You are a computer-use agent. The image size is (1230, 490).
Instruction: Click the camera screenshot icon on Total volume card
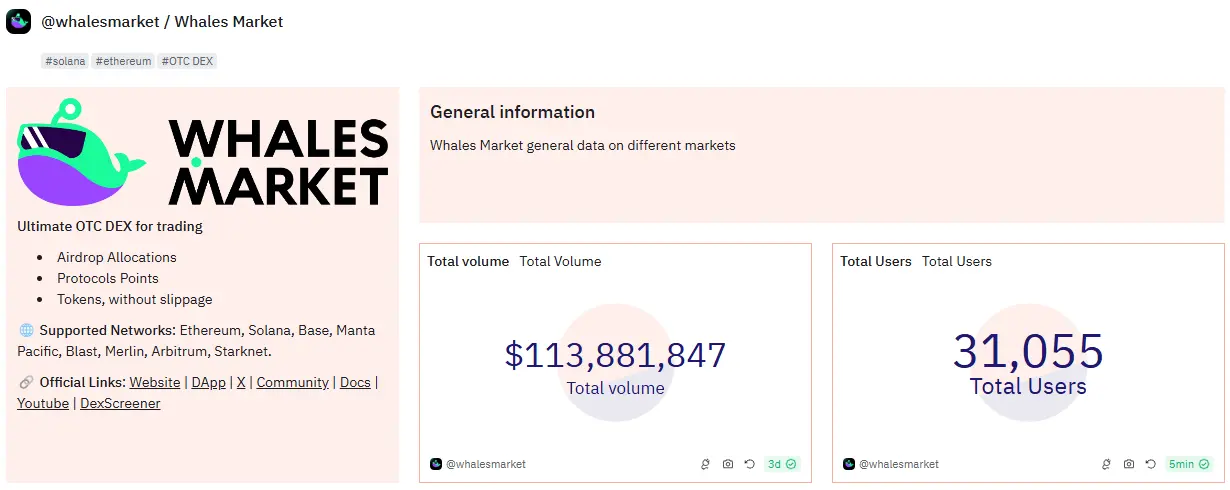(x=728, y=464)
